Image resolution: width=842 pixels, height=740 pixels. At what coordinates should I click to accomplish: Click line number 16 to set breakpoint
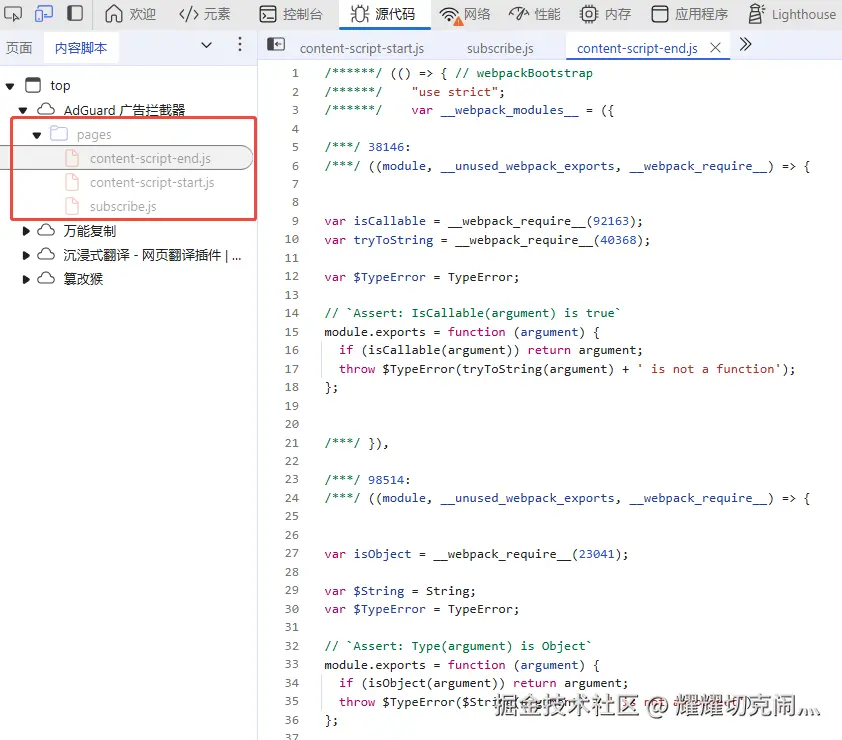pyautogui.click(x=291, y=350)
